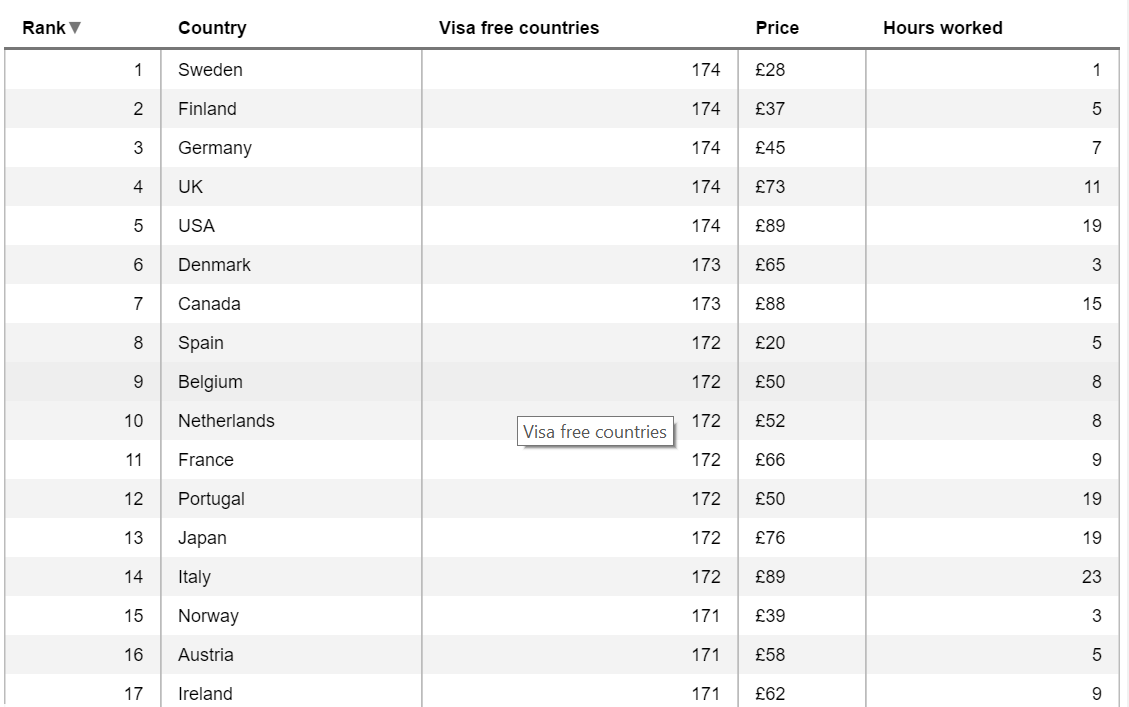Image resolution: width=1129 pixels, height=707 pixels.
Task: Select Japan's price cell £76
Action: click(x=771, y=538)
